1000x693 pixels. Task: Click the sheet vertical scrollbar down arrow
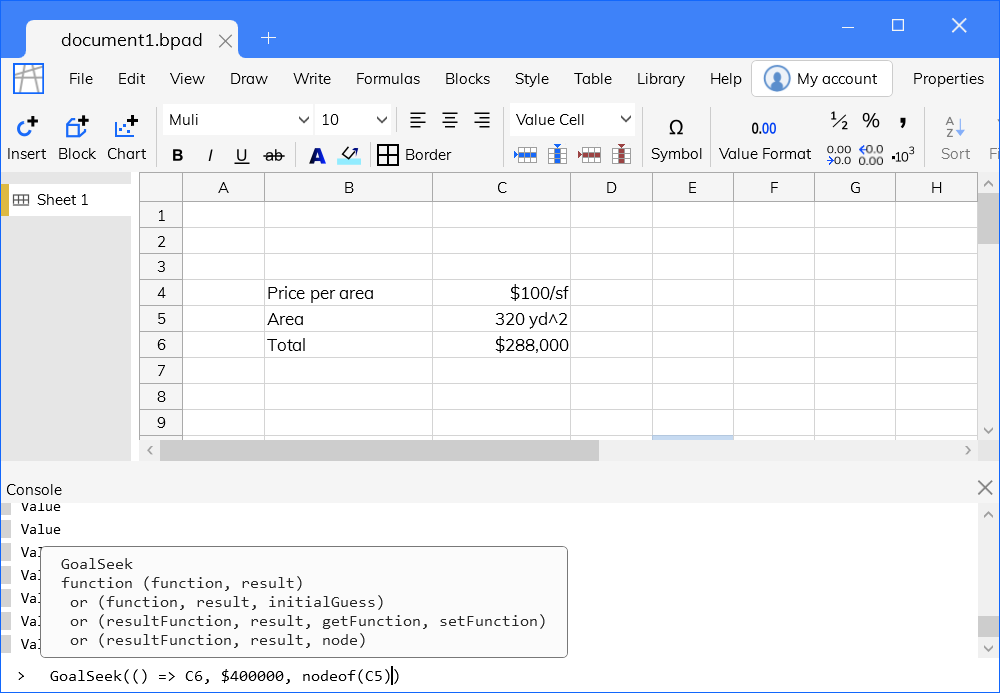coord(989,430)
